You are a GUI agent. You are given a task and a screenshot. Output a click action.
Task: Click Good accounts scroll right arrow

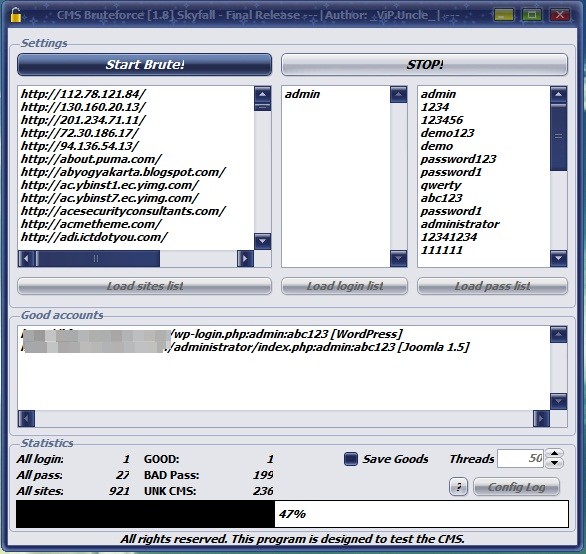point(541,419)
